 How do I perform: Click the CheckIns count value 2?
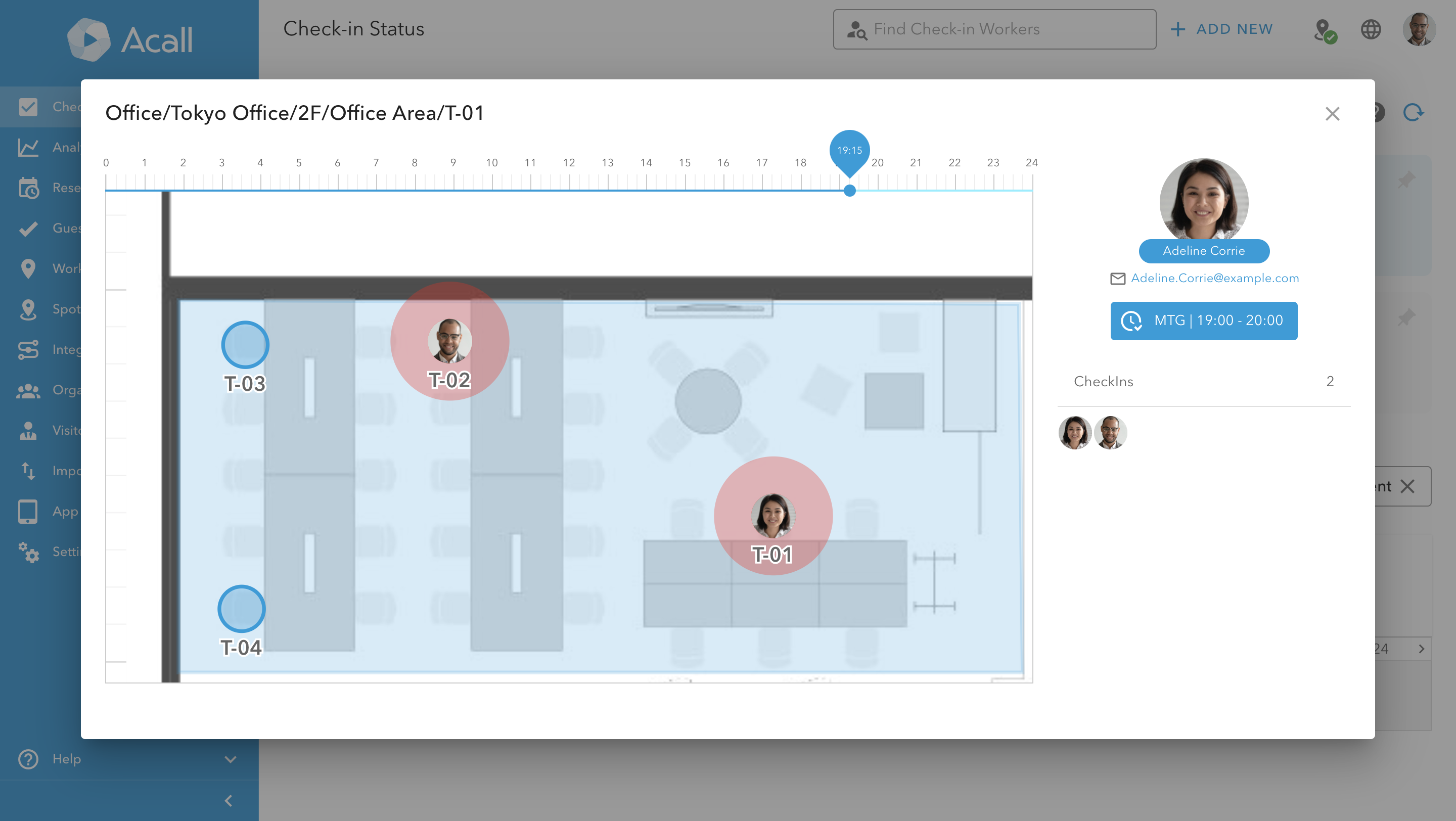pyautogui.click(x=1330, y=381)
